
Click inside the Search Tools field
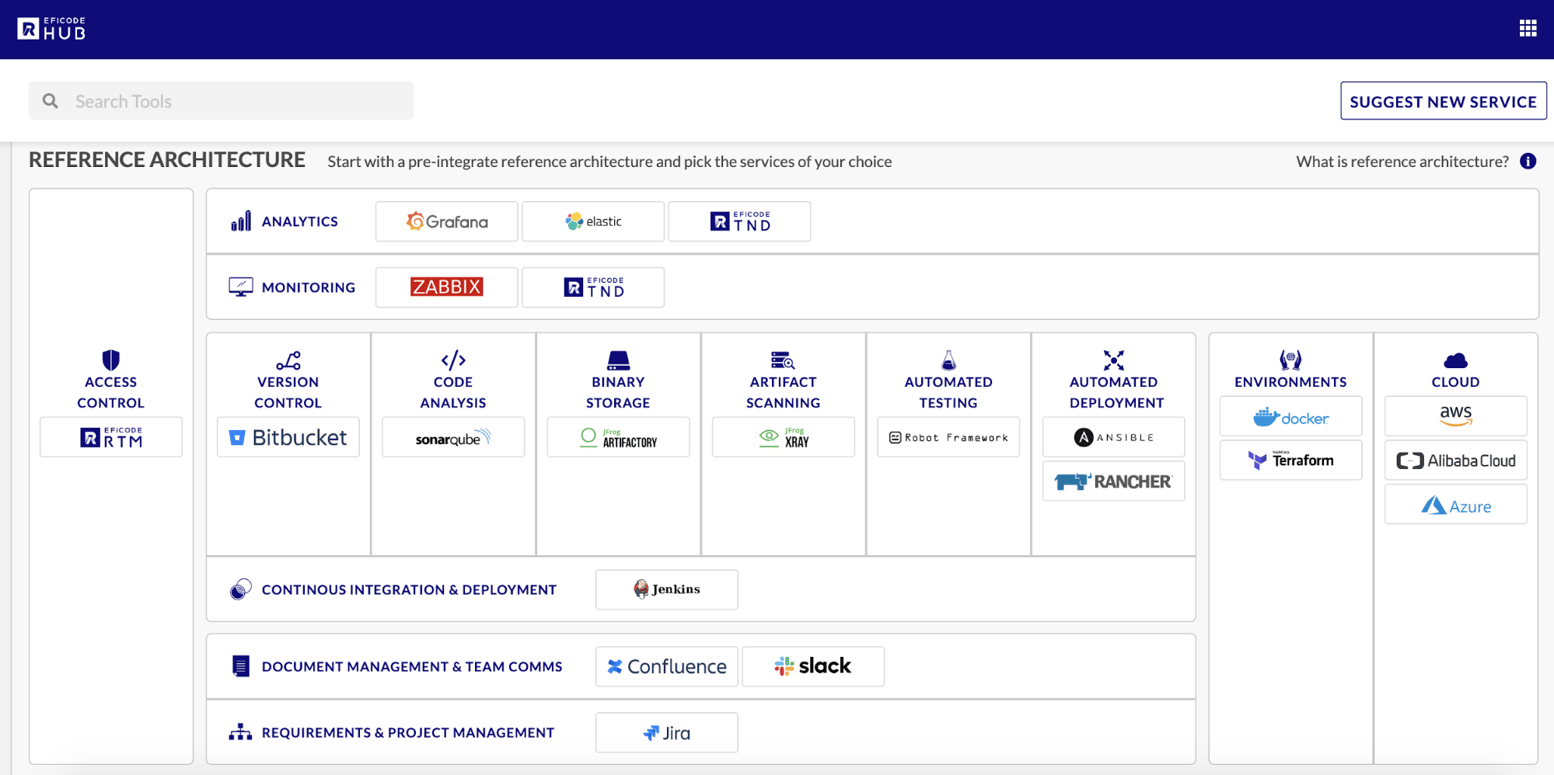[221, 100]
